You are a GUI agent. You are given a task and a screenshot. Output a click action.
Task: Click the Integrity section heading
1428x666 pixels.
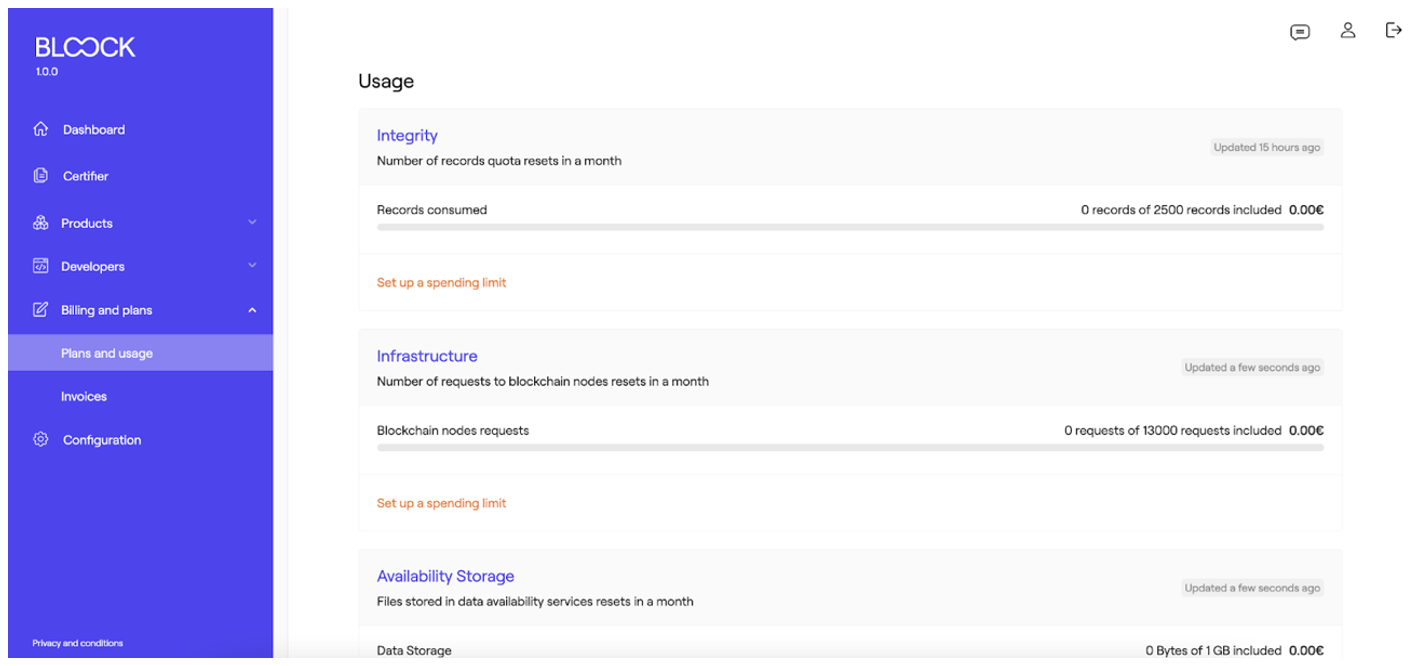tap(407, 135)
